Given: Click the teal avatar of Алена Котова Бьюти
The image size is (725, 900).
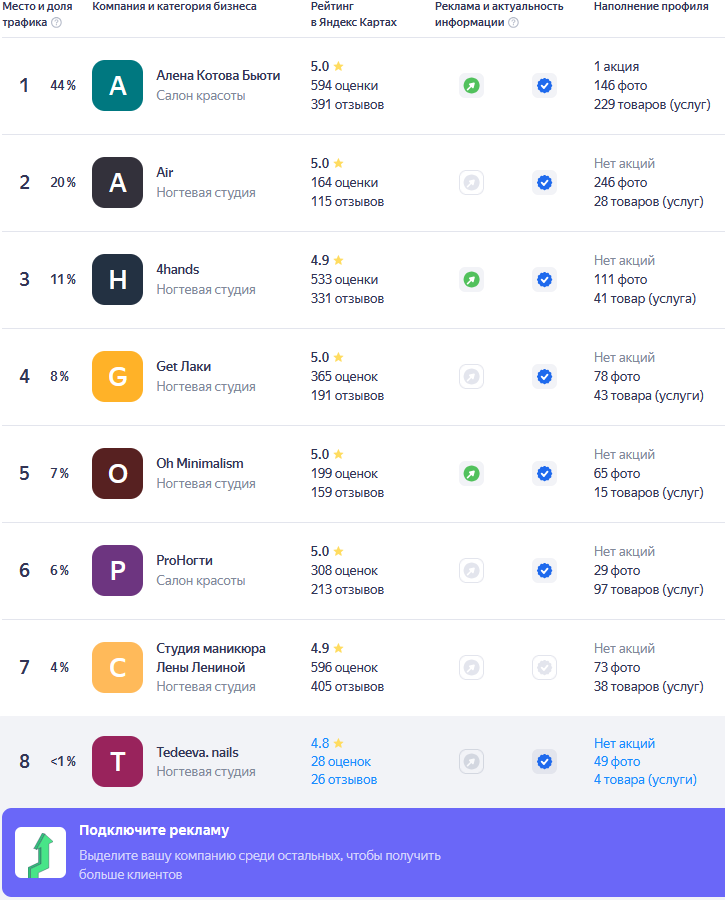Looking at the screenshot, I should tap(117, 86).
